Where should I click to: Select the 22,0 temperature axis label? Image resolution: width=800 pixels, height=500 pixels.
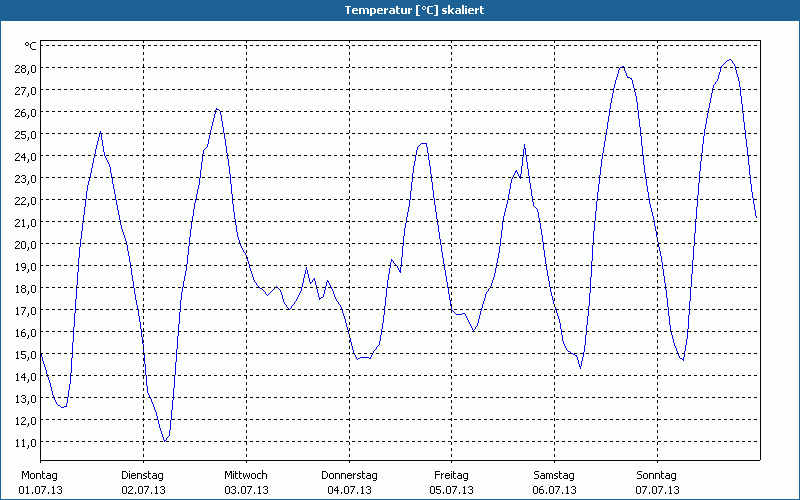coord(26,201)
